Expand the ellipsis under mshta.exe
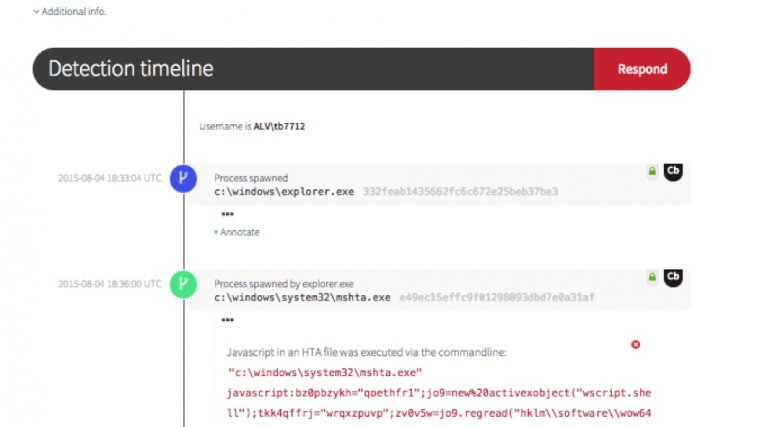Viewport: 765px width, 427px height. click(x=228, y=320)
